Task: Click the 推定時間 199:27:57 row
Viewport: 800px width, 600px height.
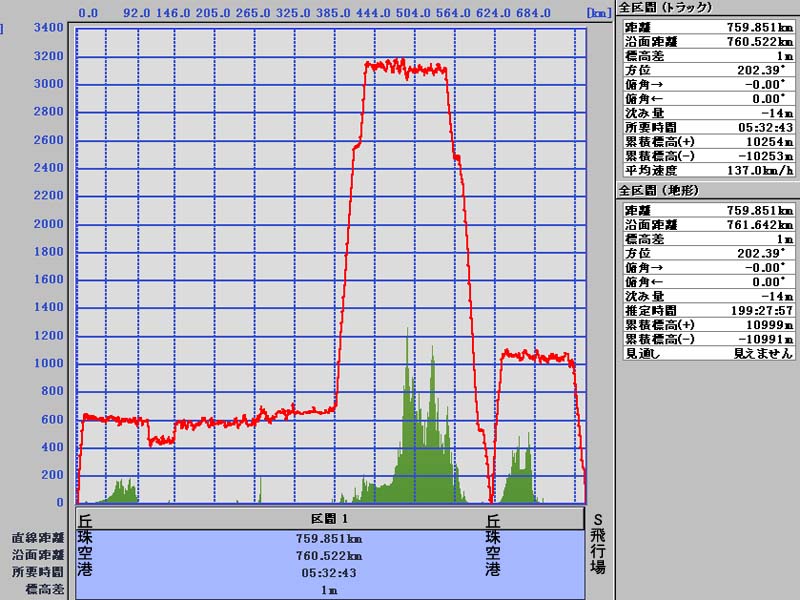Action: [707, 311]
